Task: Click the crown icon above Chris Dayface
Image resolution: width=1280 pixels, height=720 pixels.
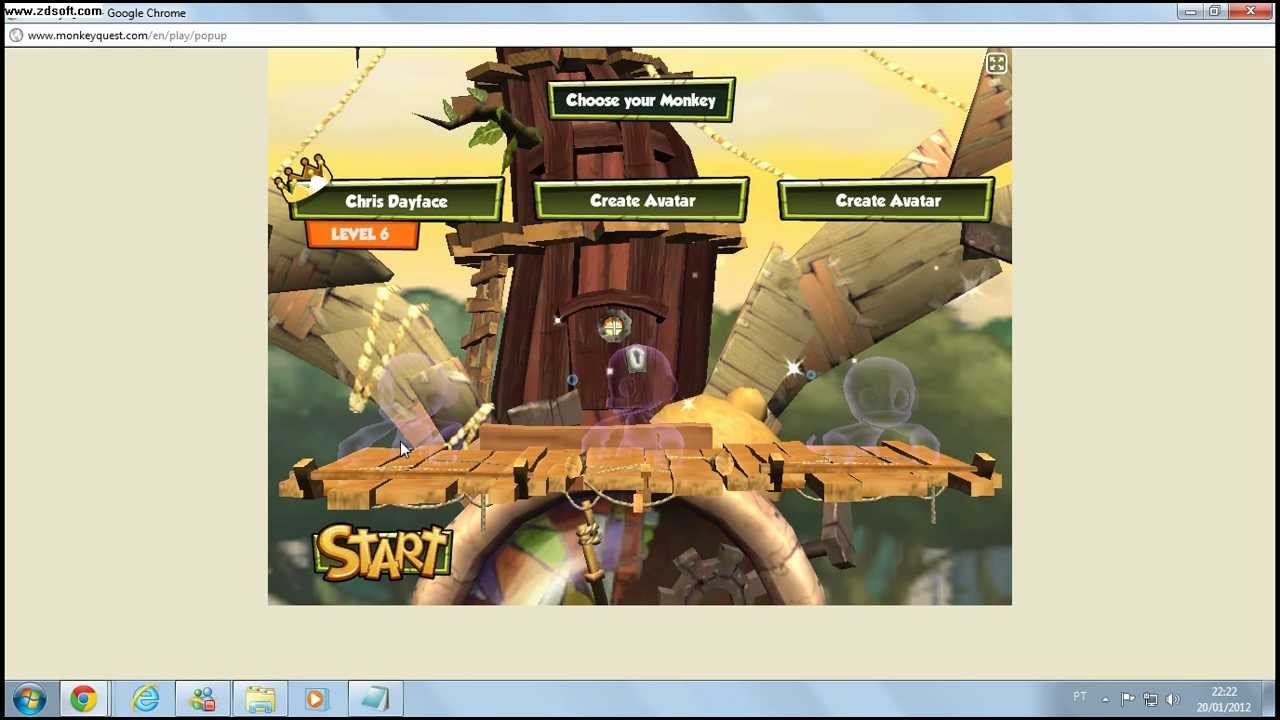Action: [x=304, y=176]
